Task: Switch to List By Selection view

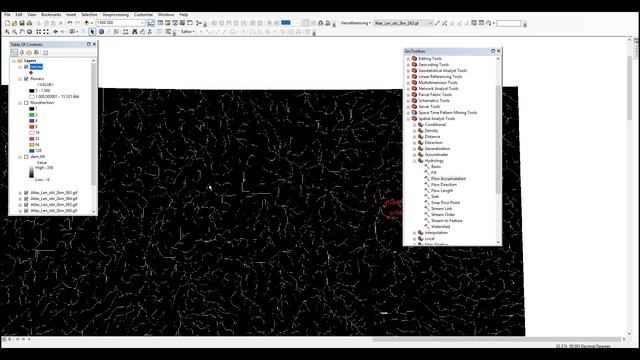Action: pyautogui.click(x=36, y=53)
